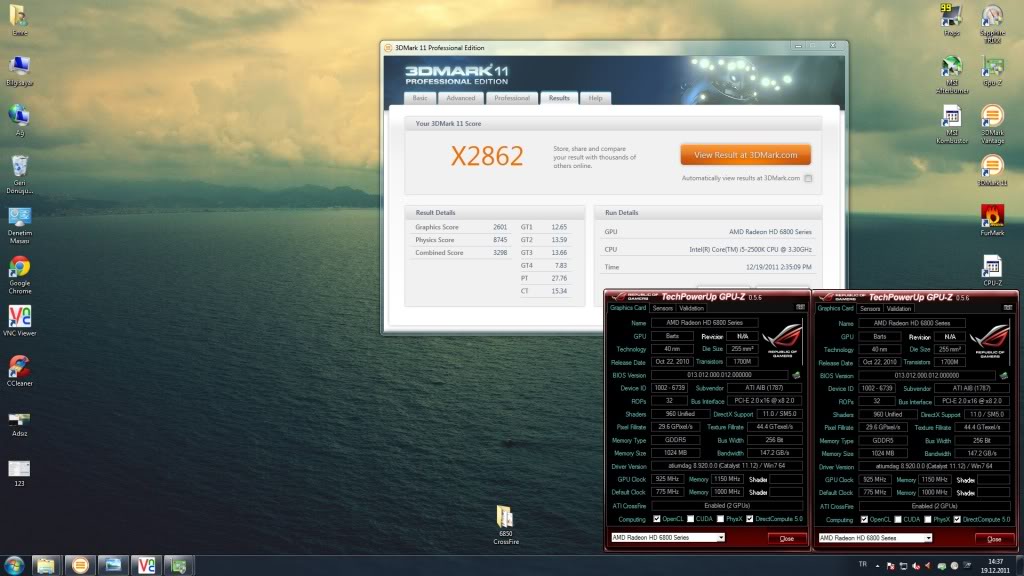Click the BIOS save chip icon in left GPU-Z

click(796, 375)
